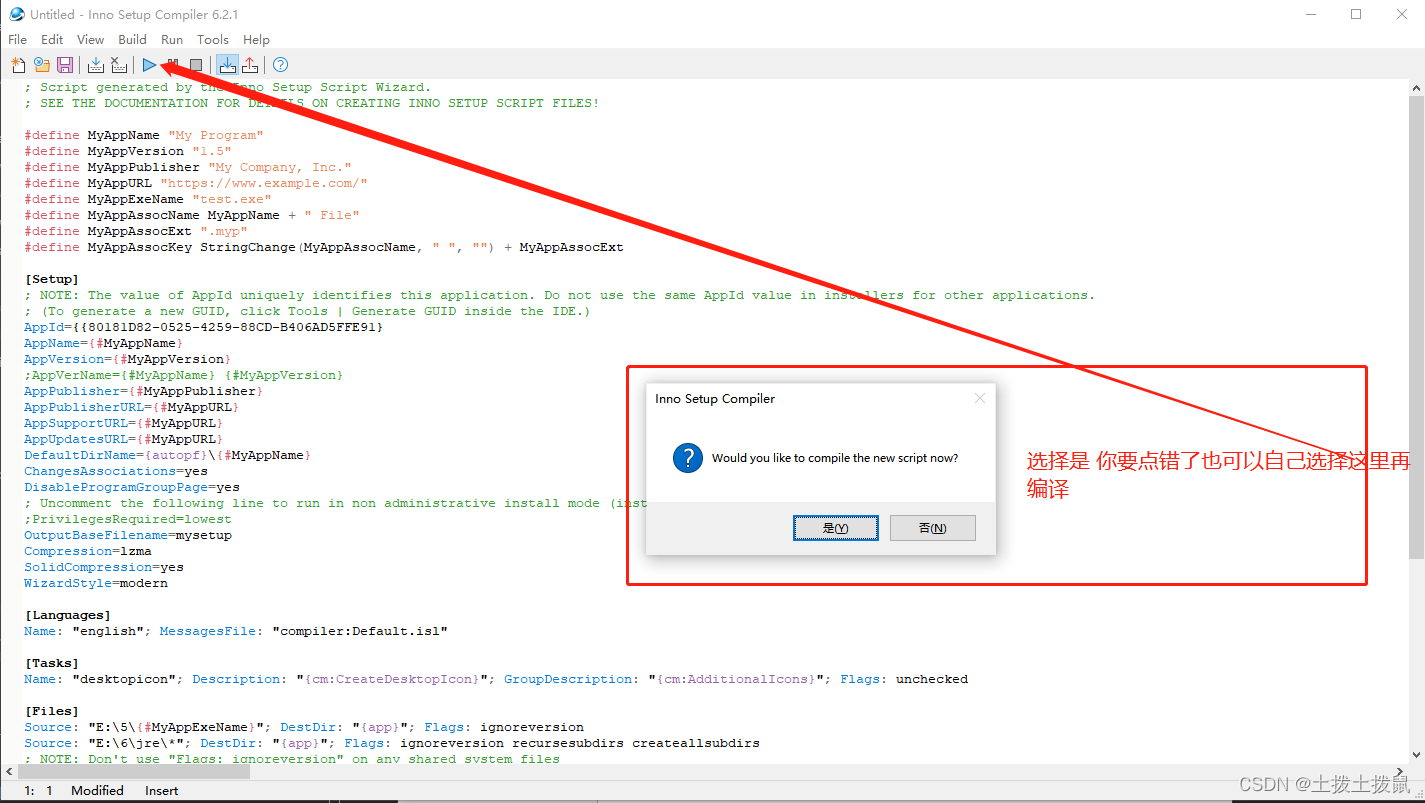
Task: Click the '#define MyAppName' line
Action: [x=144, y=135]
